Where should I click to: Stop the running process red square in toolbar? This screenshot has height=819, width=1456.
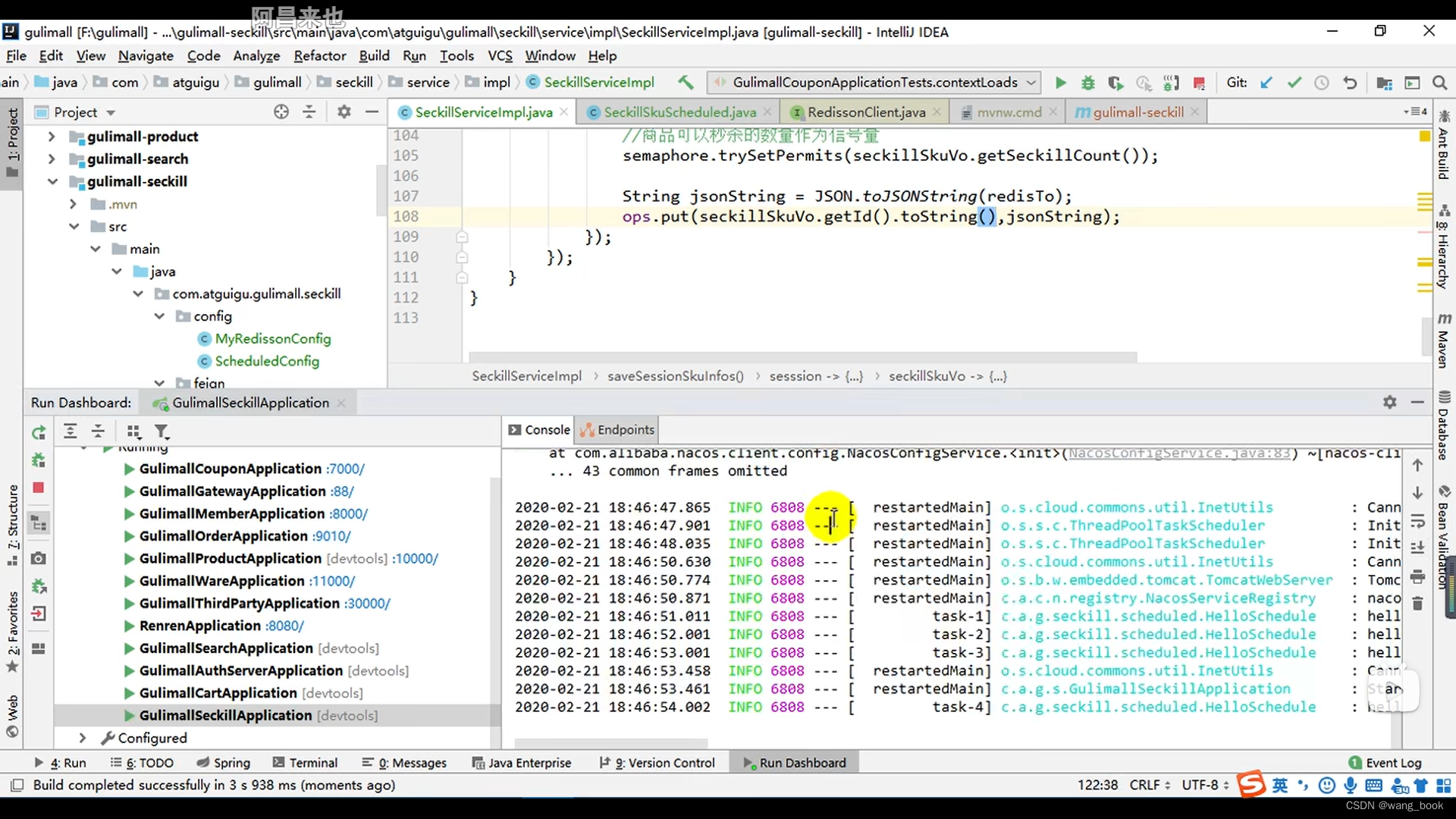tap(1199, 83)
